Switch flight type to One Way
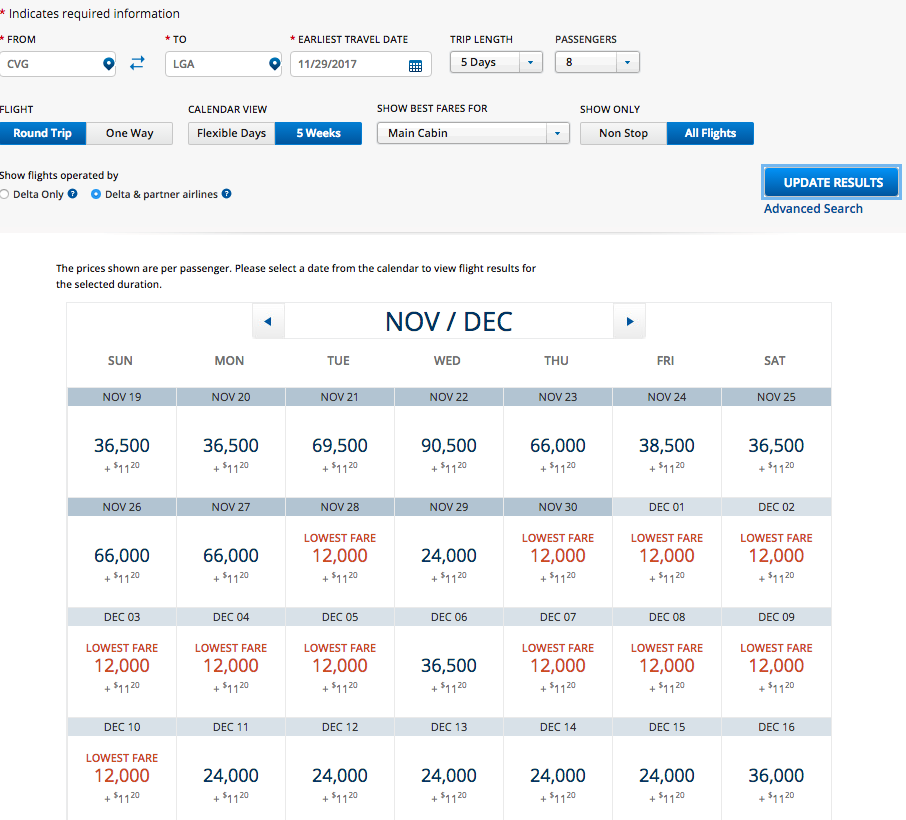The height and width of the screenshot is (820, 906). [130, 133]
